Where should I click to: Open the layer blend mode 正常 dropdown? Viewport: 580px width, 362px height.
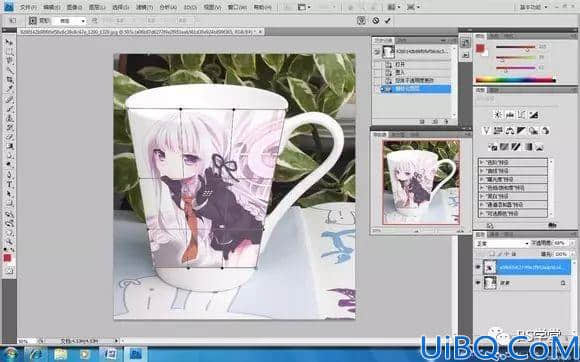point(503,244)
